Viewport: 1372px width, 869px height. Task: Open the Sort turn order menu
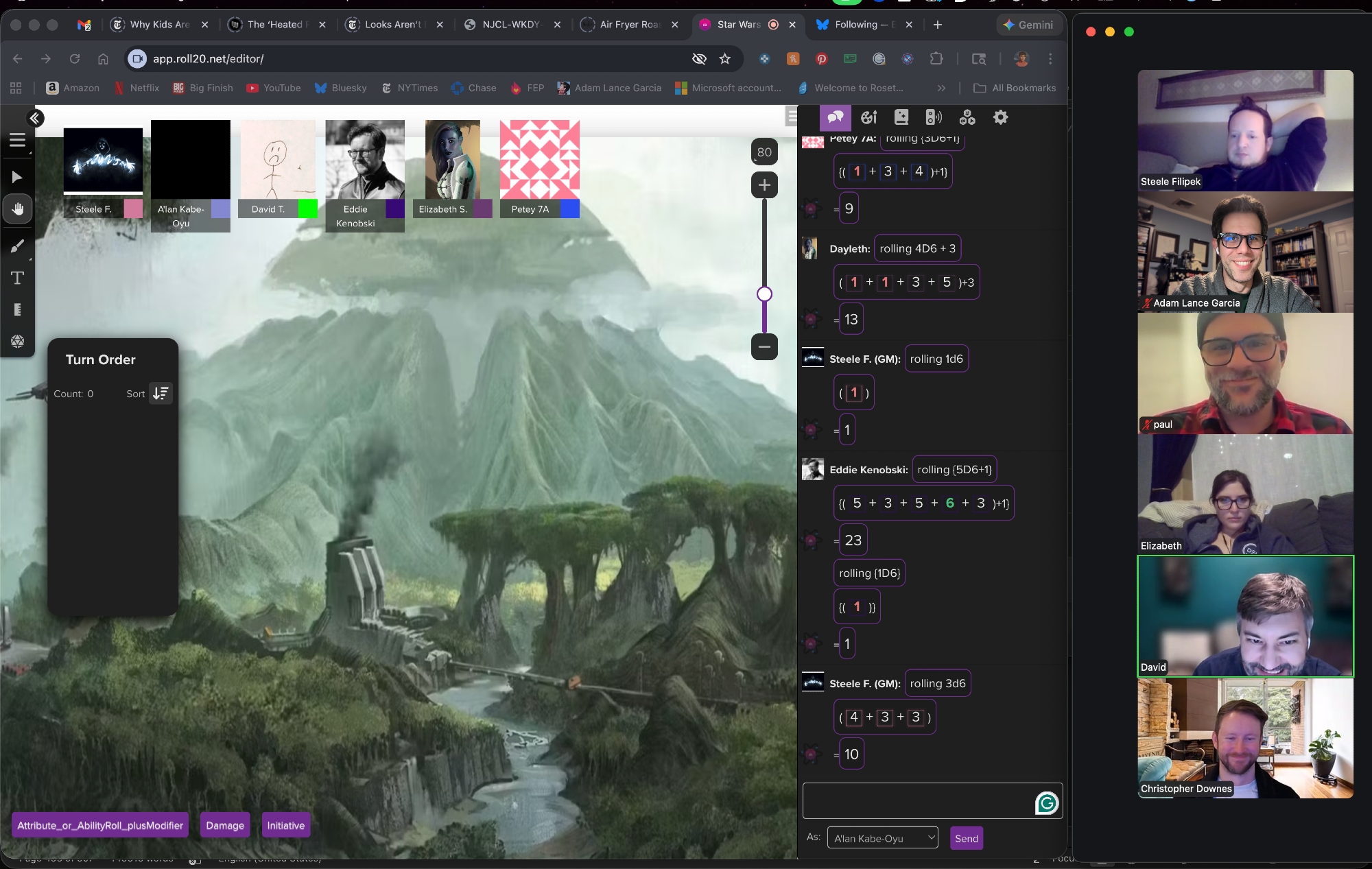click(161, 393)
